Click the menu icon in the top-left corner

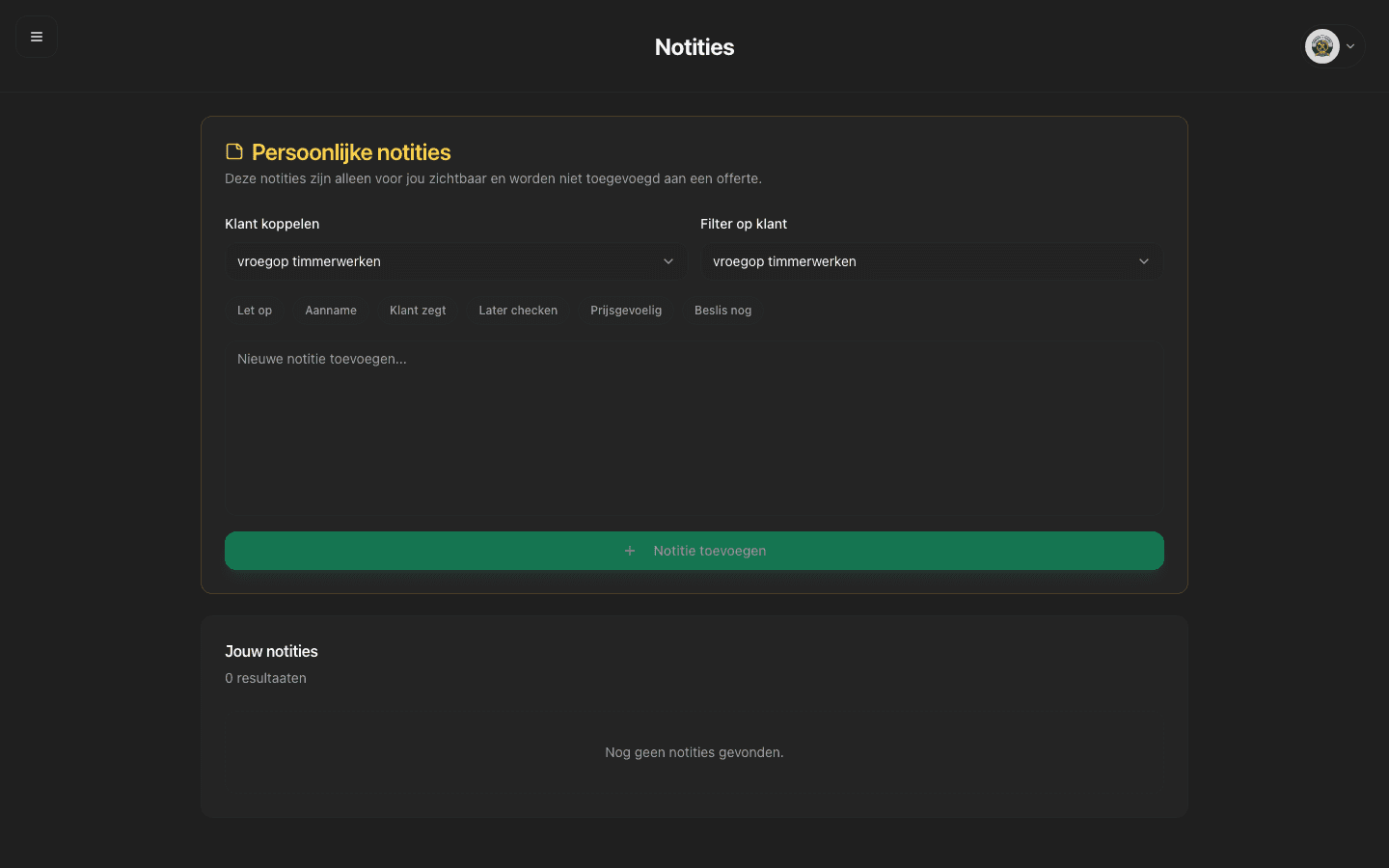point(36,36)
